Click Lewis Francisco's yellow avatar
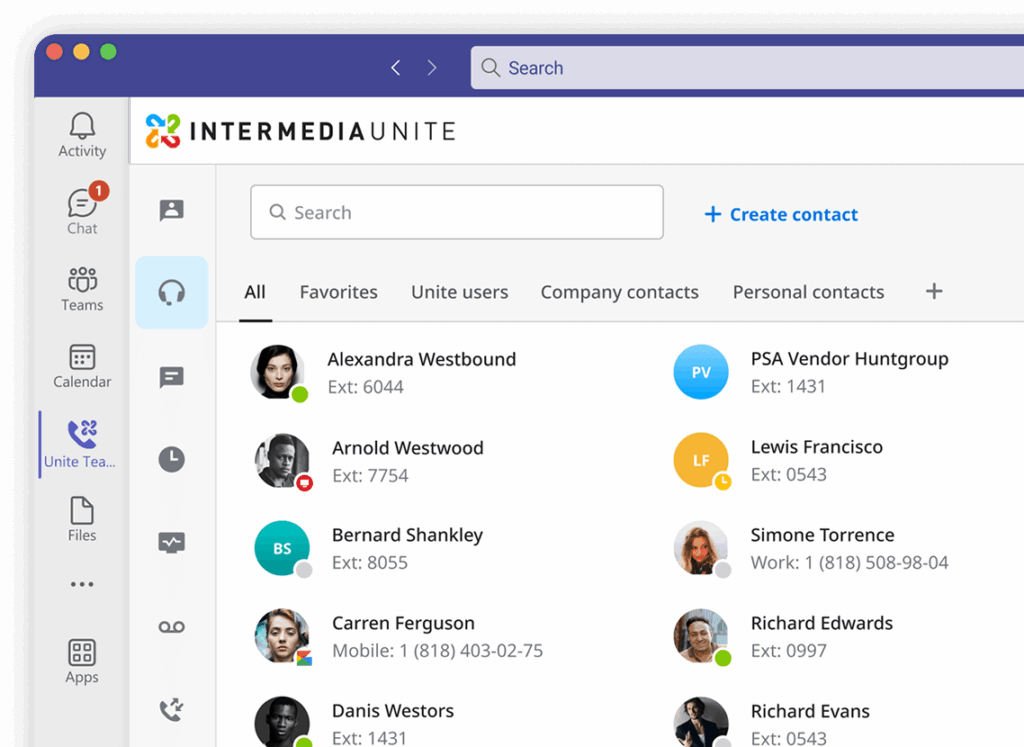1024x747 pixels. [x=701, y=460]
